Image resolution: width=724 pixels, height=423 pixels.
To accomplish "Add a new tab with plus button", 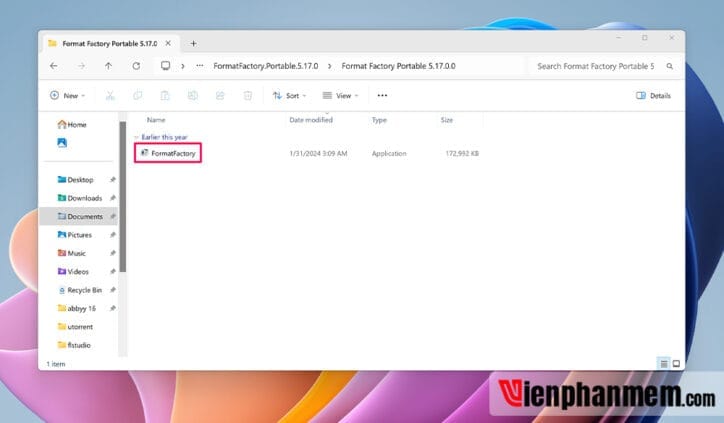I will (193, 43).
